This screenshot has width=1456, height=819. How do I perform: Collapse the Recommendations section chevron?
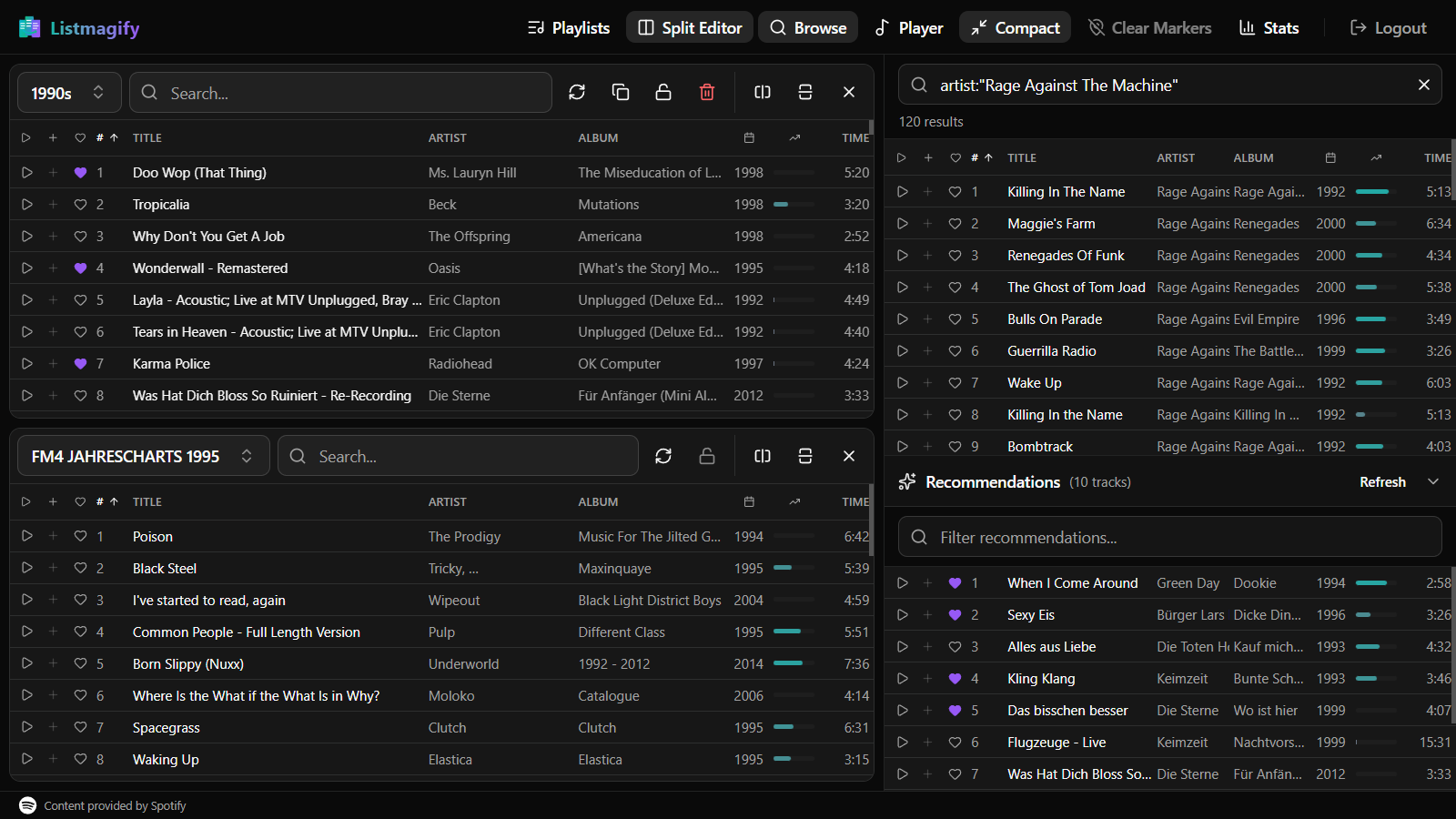click(x=1433, y=481)
